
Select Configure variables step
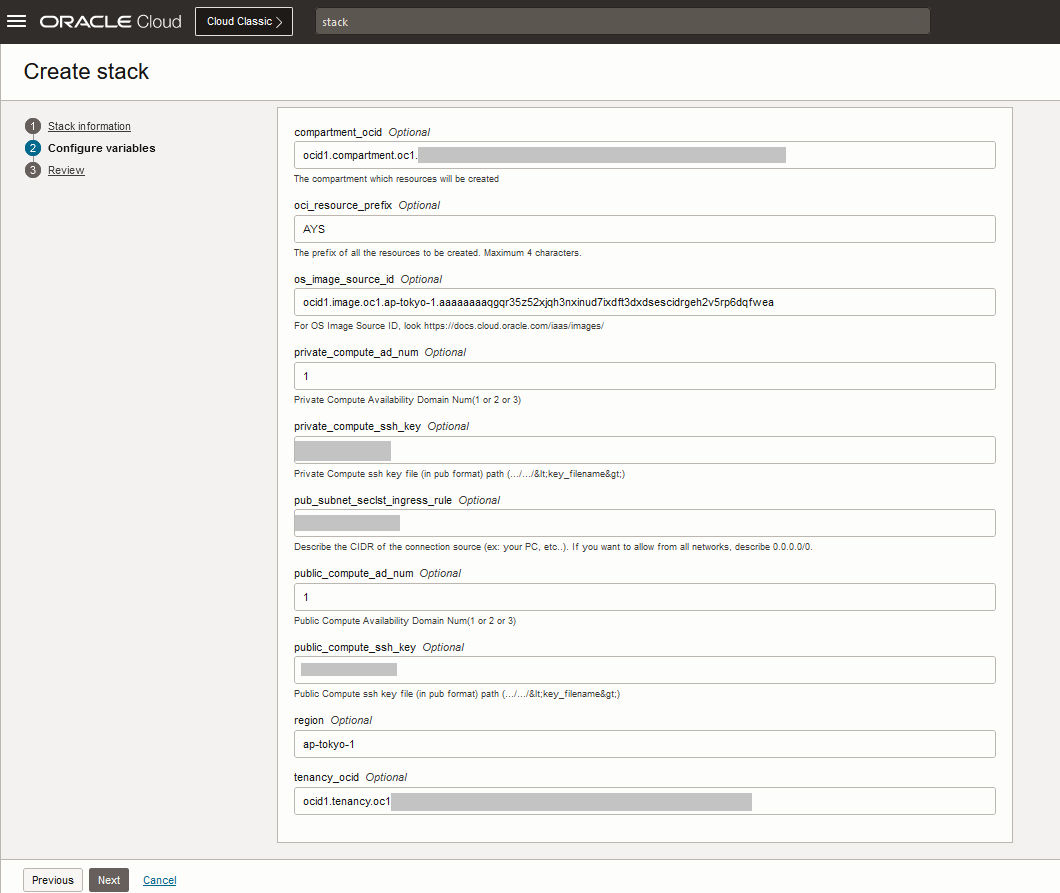pos(101,148)
